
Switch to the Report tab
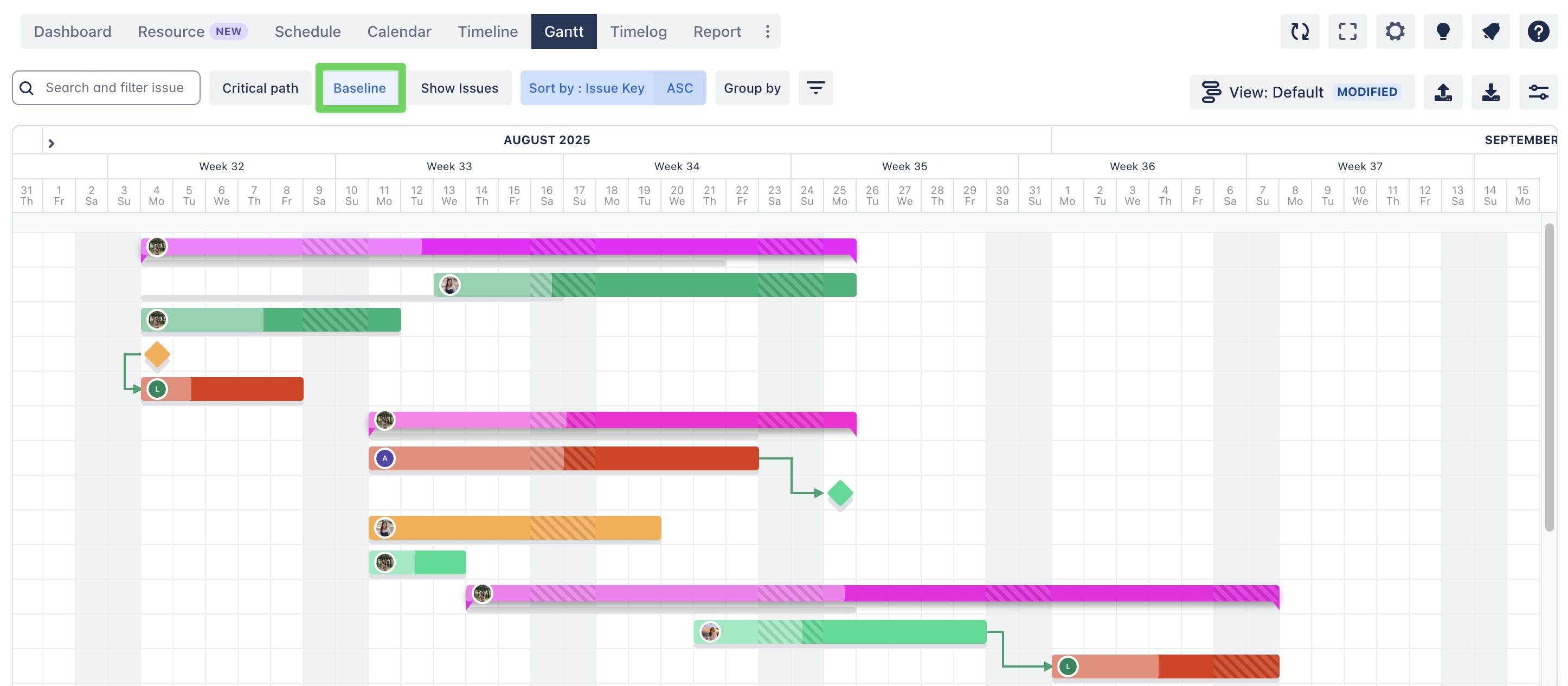[x=717, y=31]
